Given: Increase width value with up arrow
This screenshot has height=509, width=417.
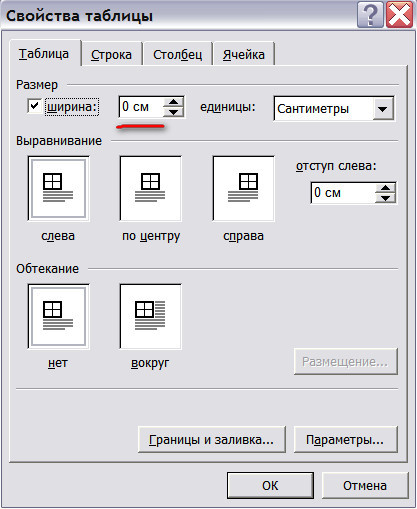Looking at the screenshot, I should pyautogui.click(x=173, y=102).
